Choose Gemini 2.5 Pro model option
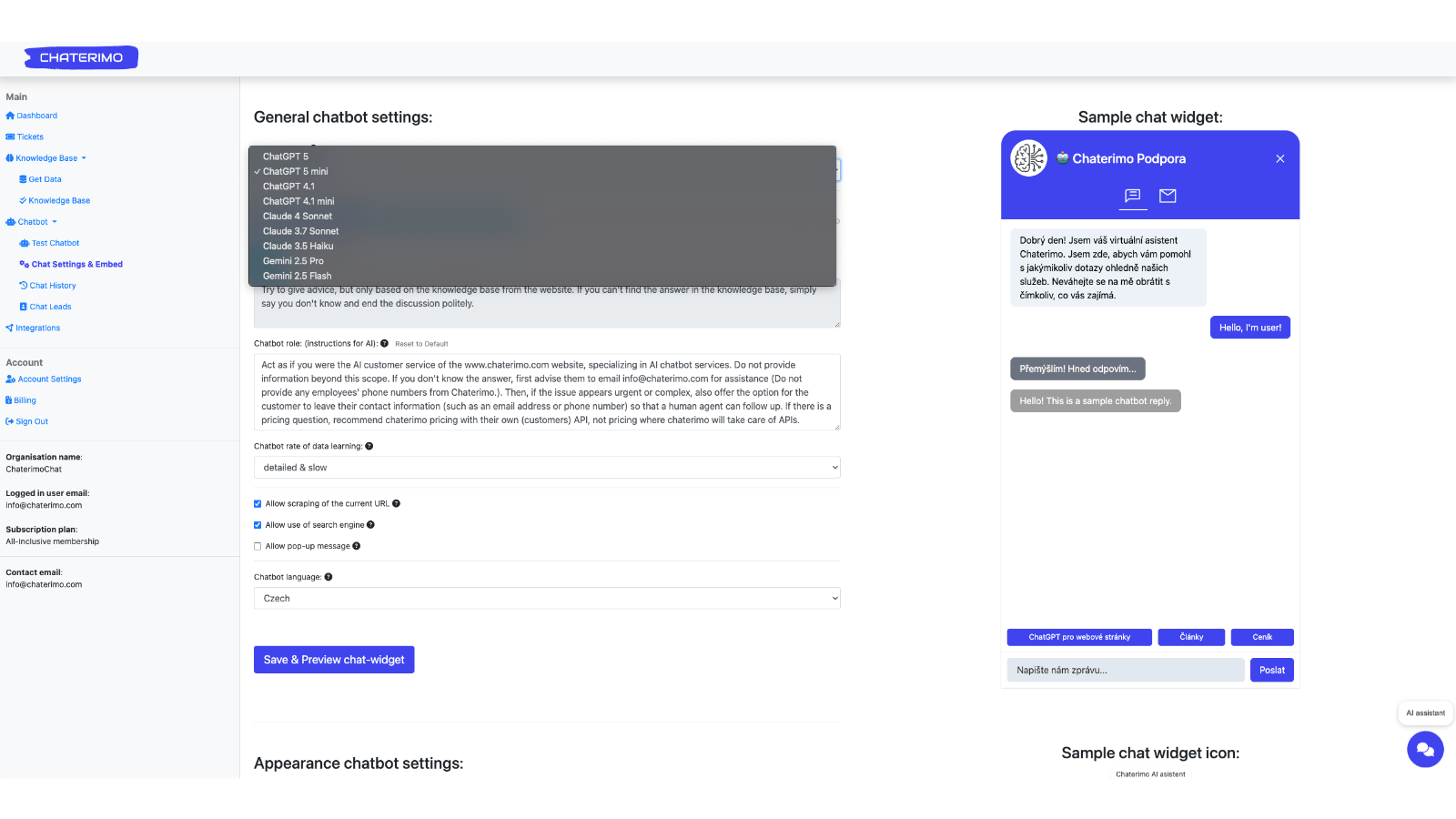 click(x=293, y=261)
